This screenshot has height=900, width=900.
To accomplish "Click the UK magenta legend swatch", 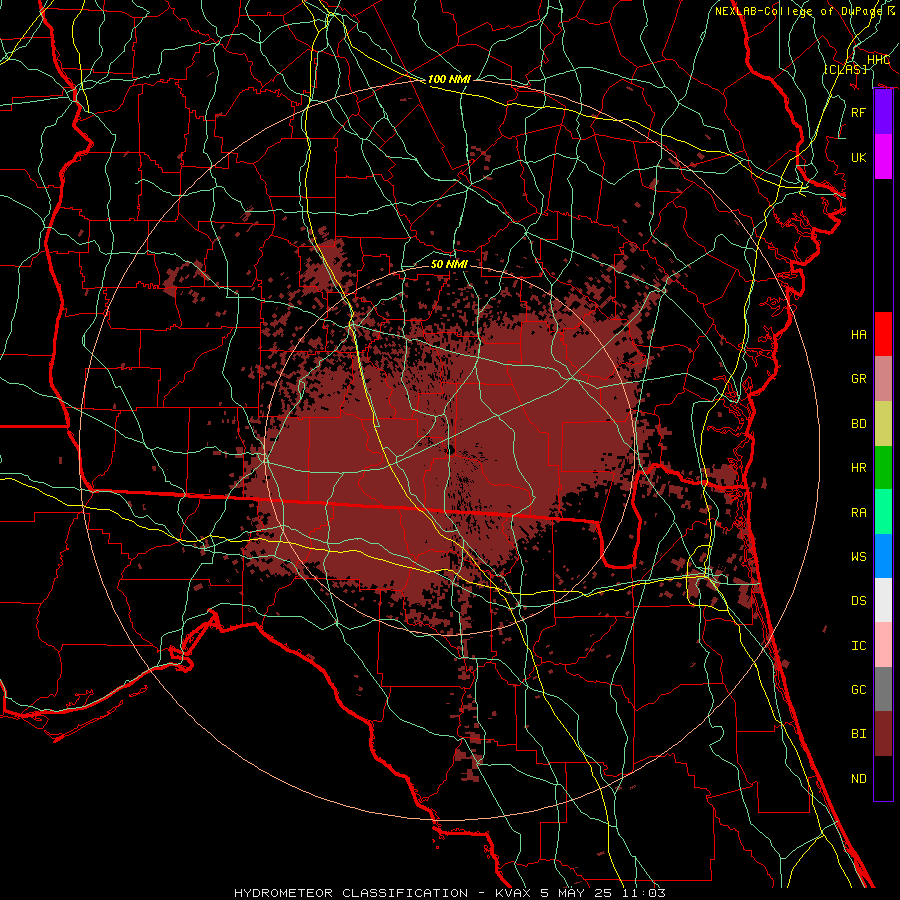I will pos(883,157).
